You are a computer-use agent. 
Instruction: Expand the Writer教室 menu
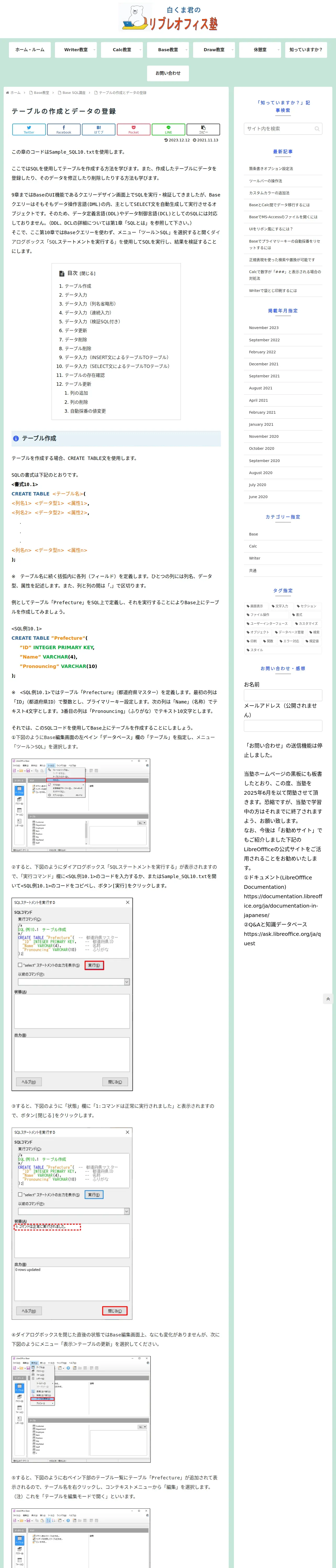76,50
